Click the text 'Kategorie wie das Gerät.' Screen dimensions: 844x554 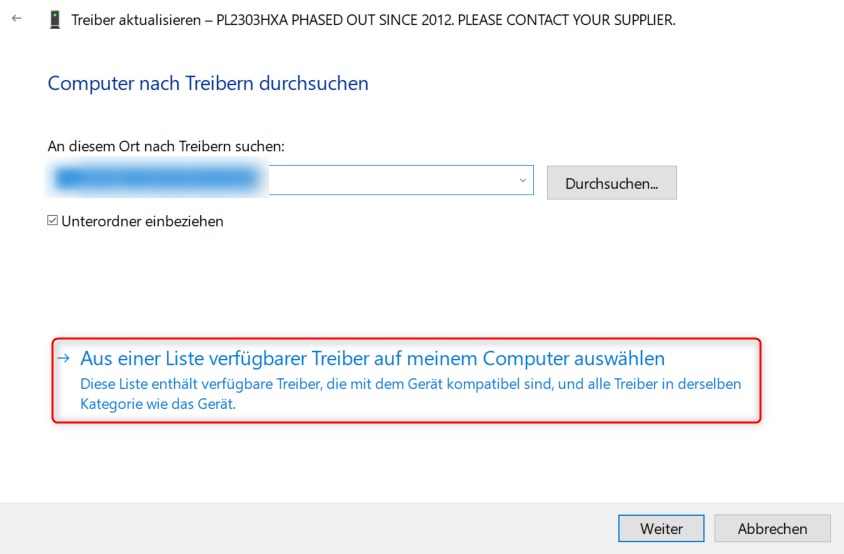pyautogui.click(x=157, y=404)
